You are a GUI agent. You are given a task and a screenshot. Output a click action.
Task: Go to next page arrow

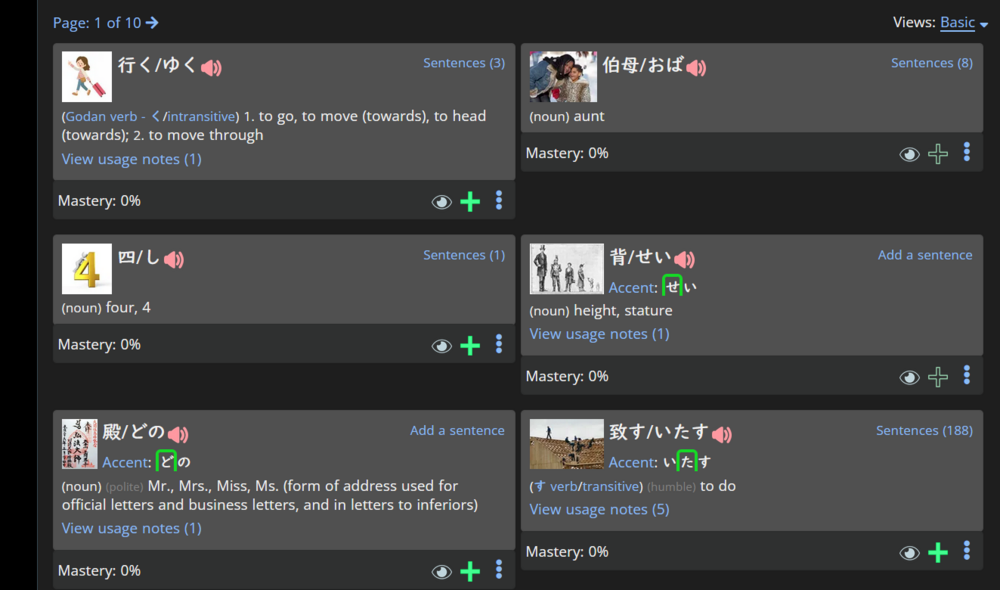[x=152, y=23]
